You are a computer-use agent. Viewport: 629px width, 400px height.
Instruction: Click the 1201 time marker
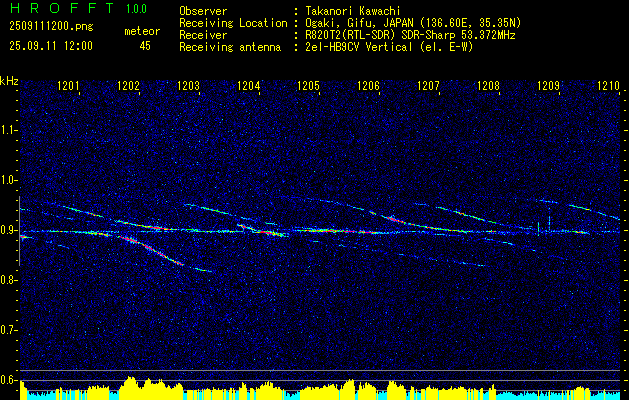tap(68, 86)
